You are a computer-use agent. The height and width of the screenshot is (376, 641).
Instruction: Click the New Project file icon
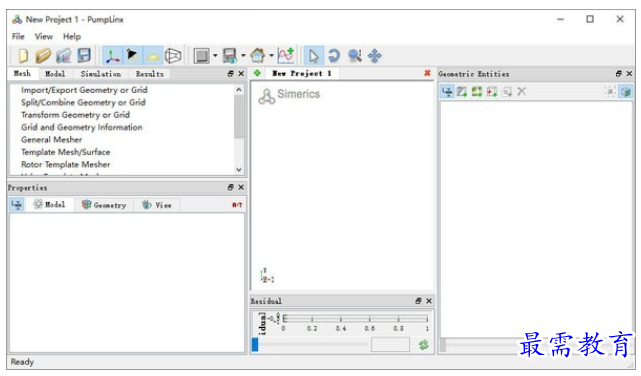point(23,56)
